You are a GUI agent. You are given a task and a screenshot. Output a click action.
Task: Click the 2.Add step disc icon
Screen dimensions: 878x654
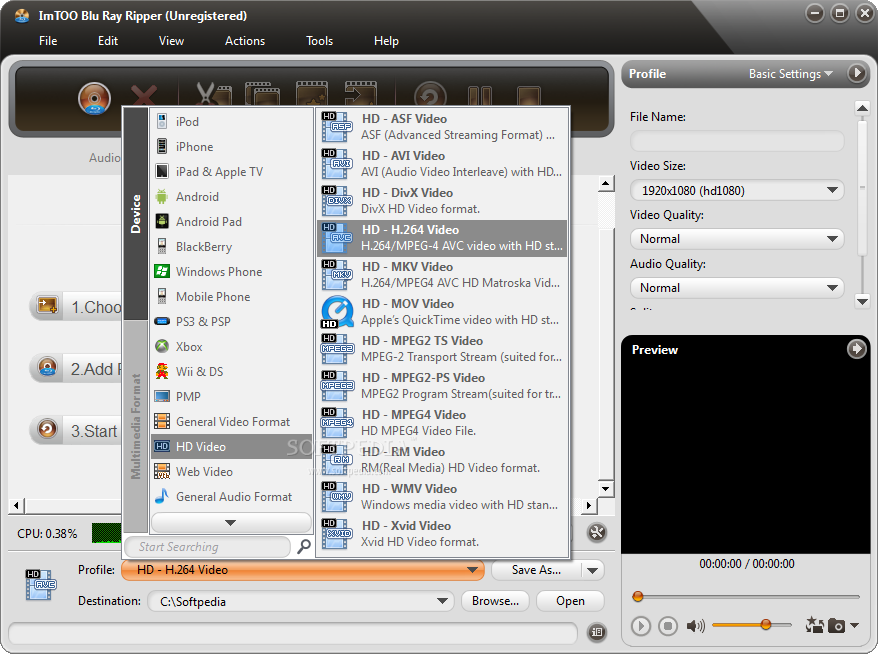click(x=47, y=368)
